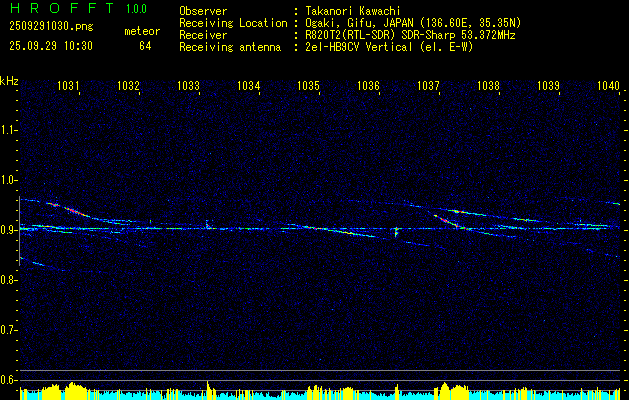Click the 1.1 frequency axis label
Screen dimensions: 629x400
coord(8,130)
